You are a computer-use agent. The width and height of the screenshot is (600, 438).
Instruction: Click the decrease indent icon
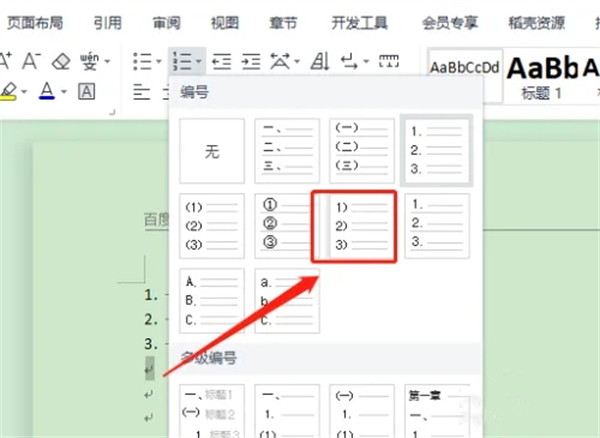point(222,61)
